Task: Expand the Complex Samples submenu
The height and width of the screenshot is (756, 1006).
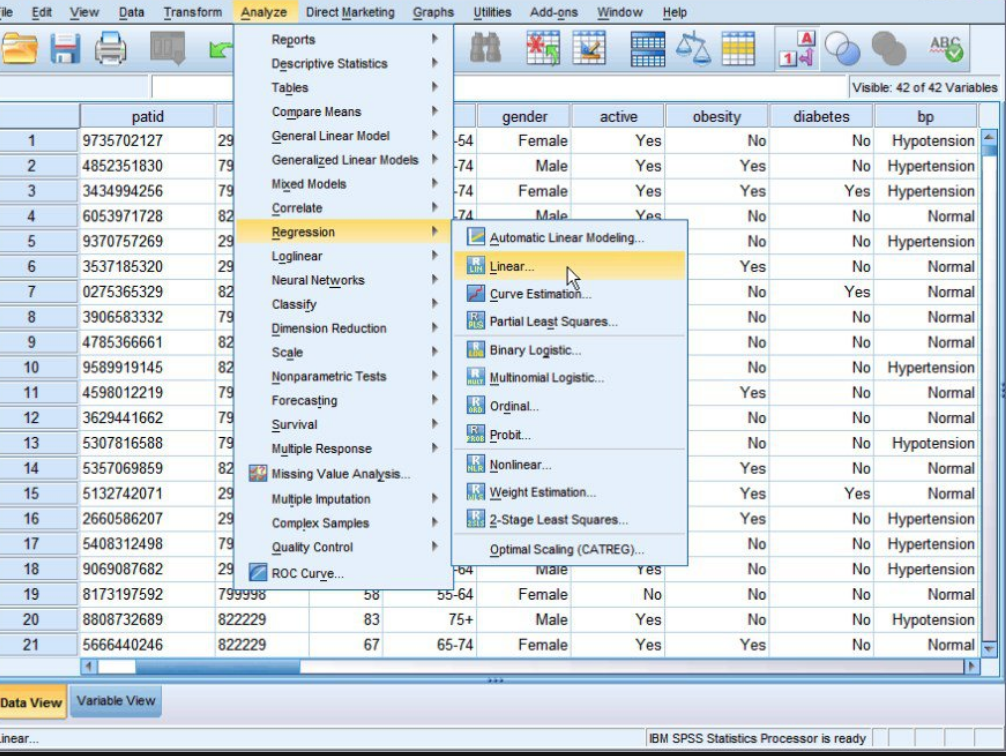Action: coord(344,523)
